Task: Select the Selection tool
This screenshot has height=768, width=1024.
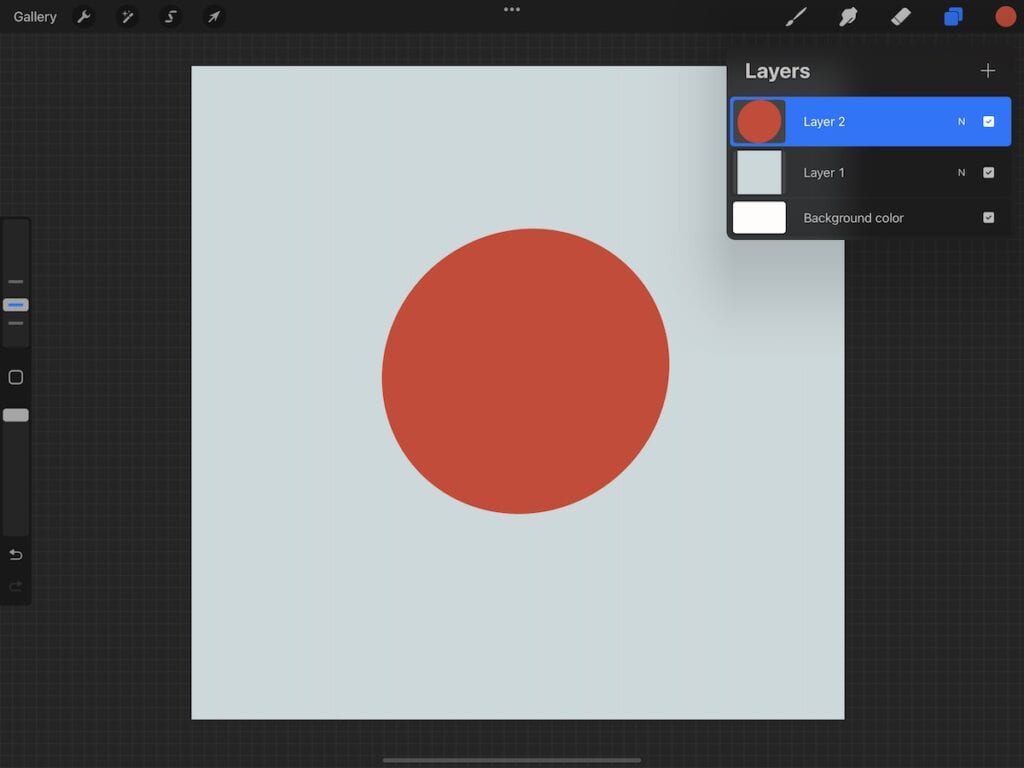Action: point(170,16)
